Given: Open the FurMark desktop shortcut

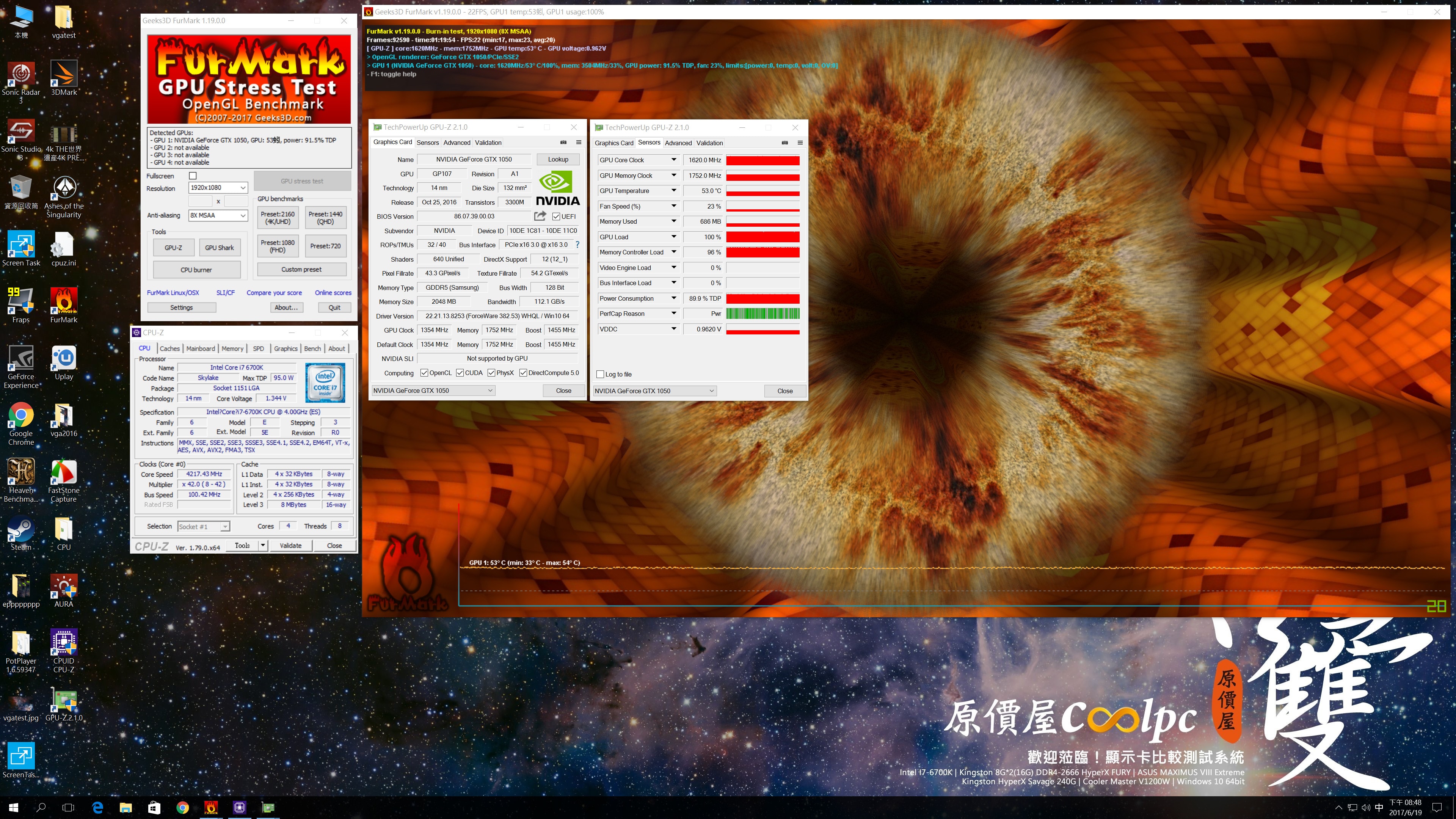Looking at the screenshot, I should pos(64,306).
